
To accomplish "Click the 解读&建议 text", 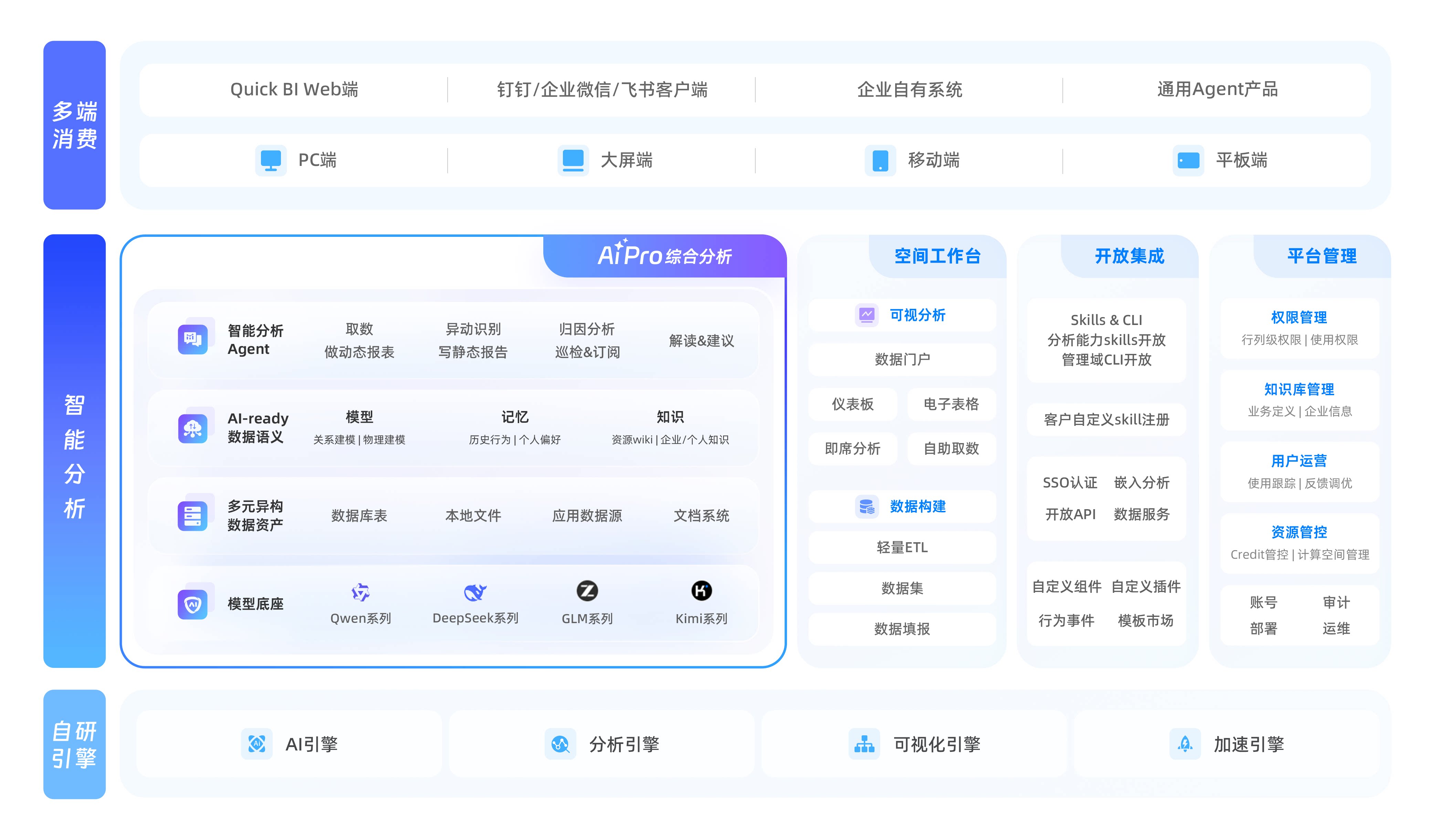I will pyautogui.click(x=701, y=340).
